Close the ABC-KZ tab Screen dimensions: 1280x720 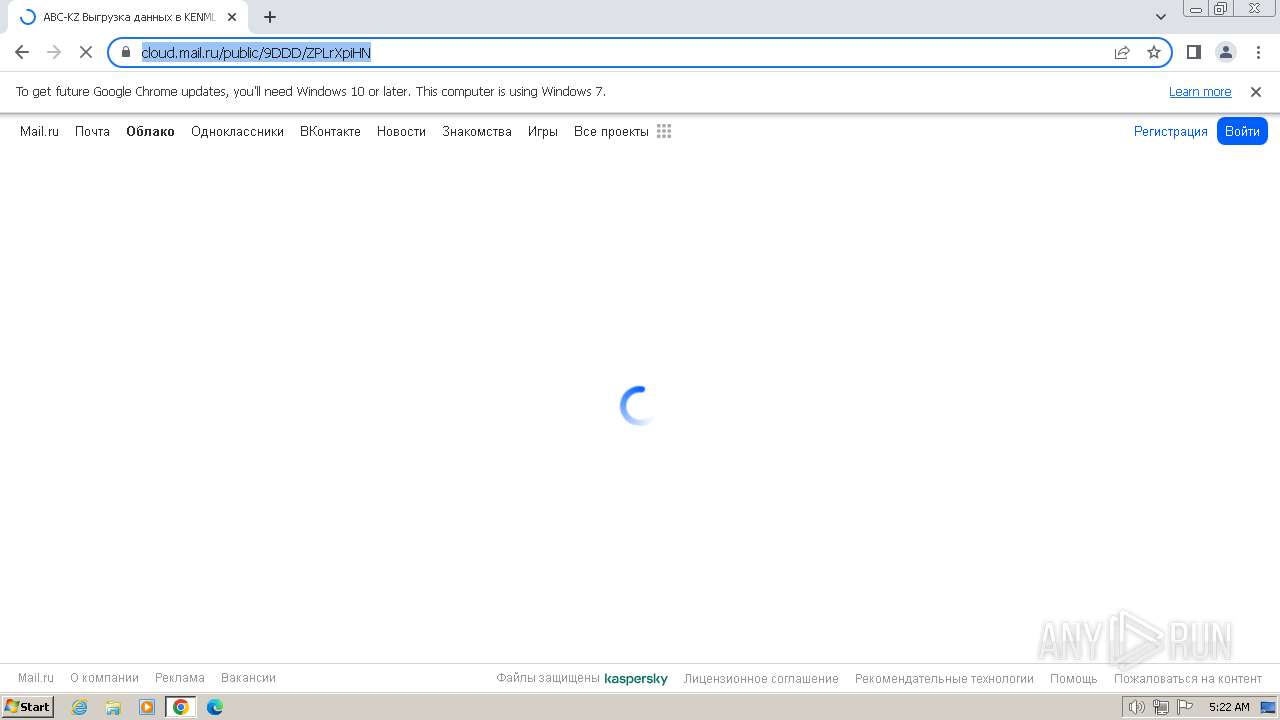pyautogui.click(x=232, y=17)
